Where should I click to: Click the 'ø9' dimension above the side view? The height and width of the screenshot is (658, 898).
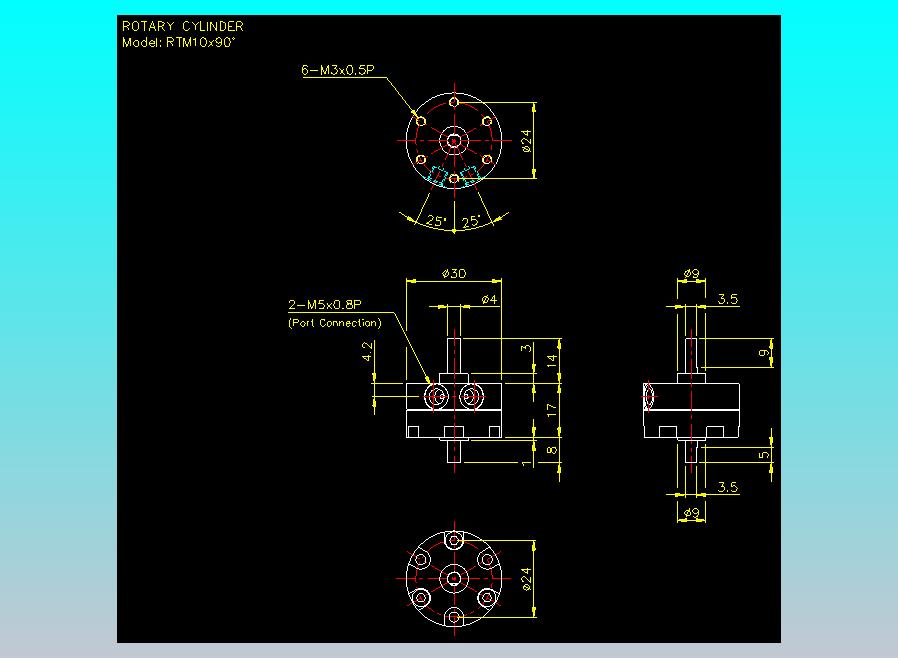(692, 274)
